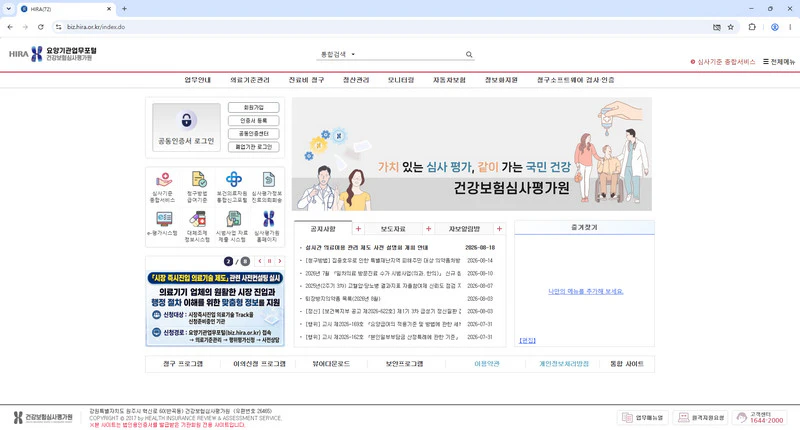
Task: Switch to the 자보알림방 tab
Action: [x=464, y=229]
